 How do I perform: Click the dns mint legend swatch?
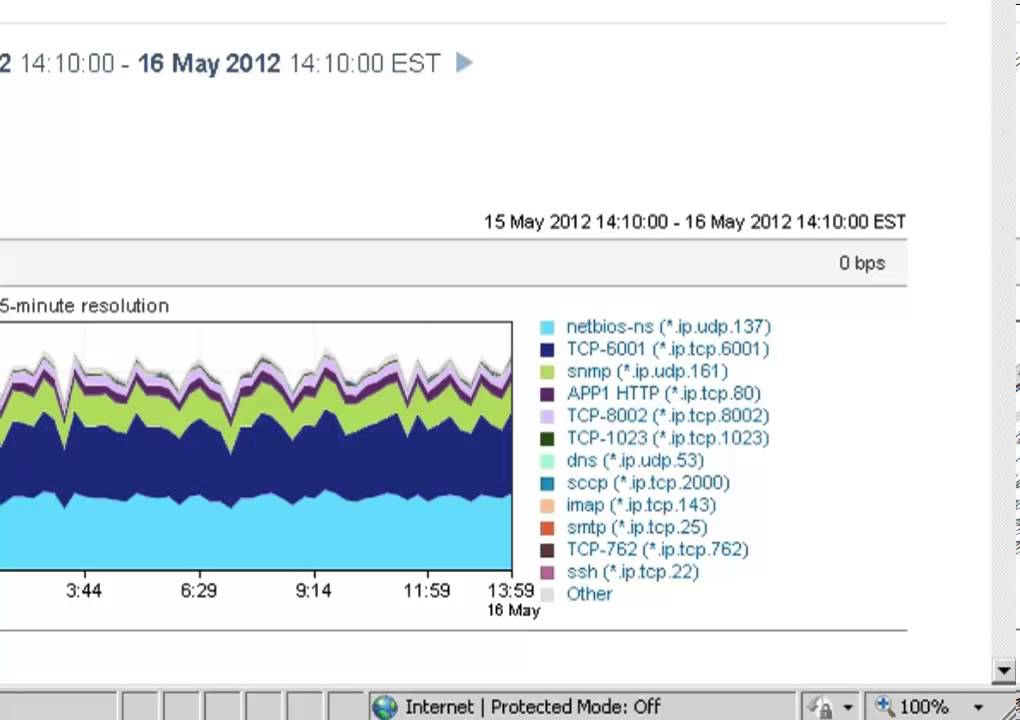pos(547,461)
